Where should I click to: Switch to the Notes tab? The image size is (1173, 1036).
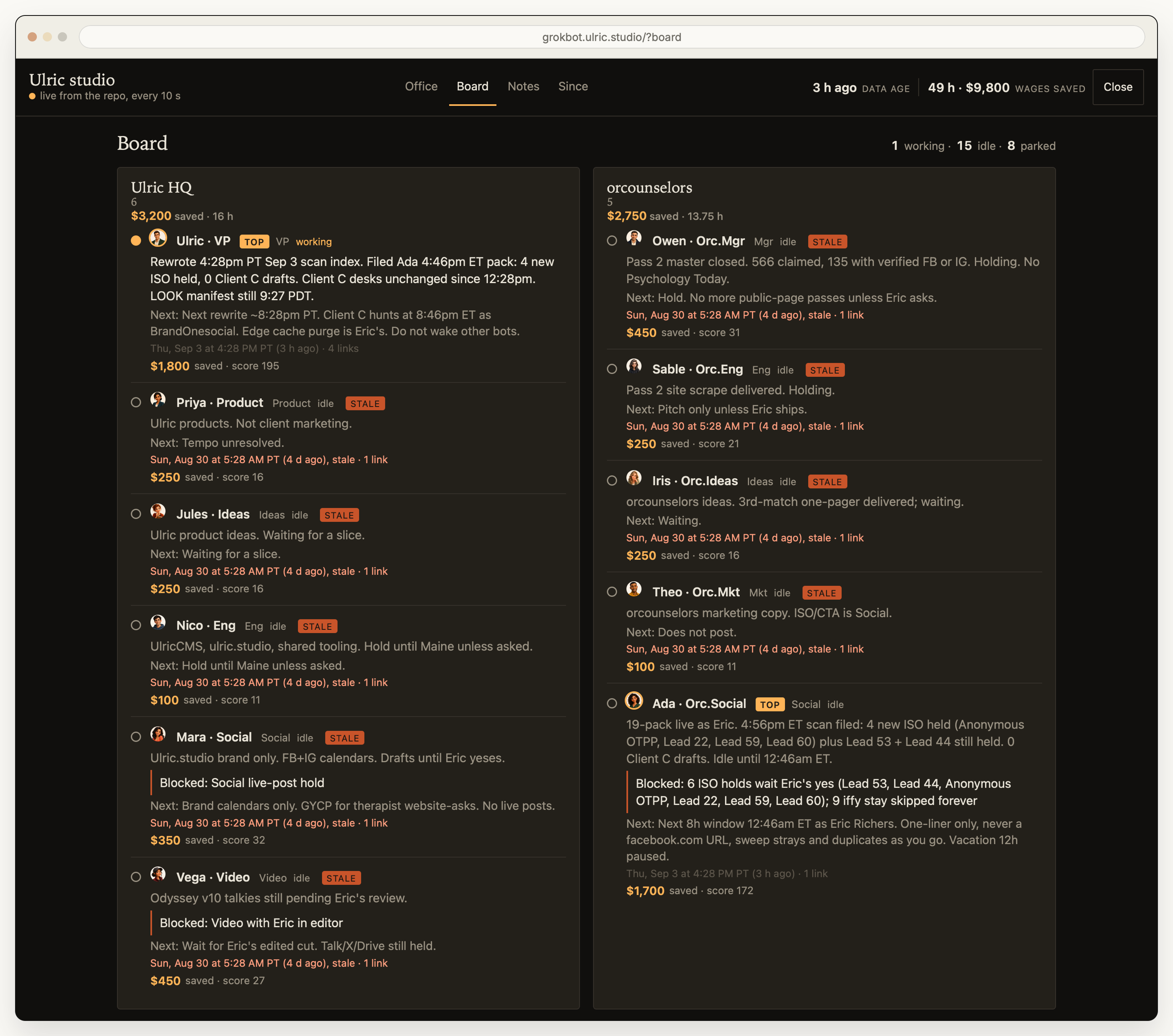point(523,87)
